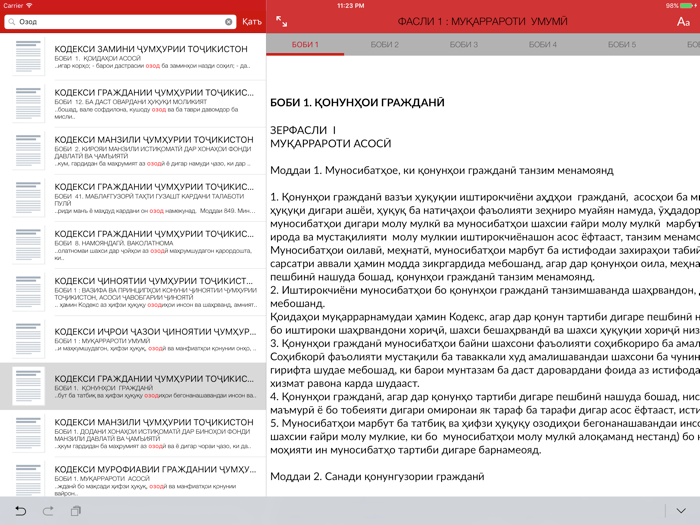This screenshot has height=525, width=700.
Task: Open КОДЕКСИ МАНЗИЛИ result with БОБИ 2
Action: [x=133, y=150]
